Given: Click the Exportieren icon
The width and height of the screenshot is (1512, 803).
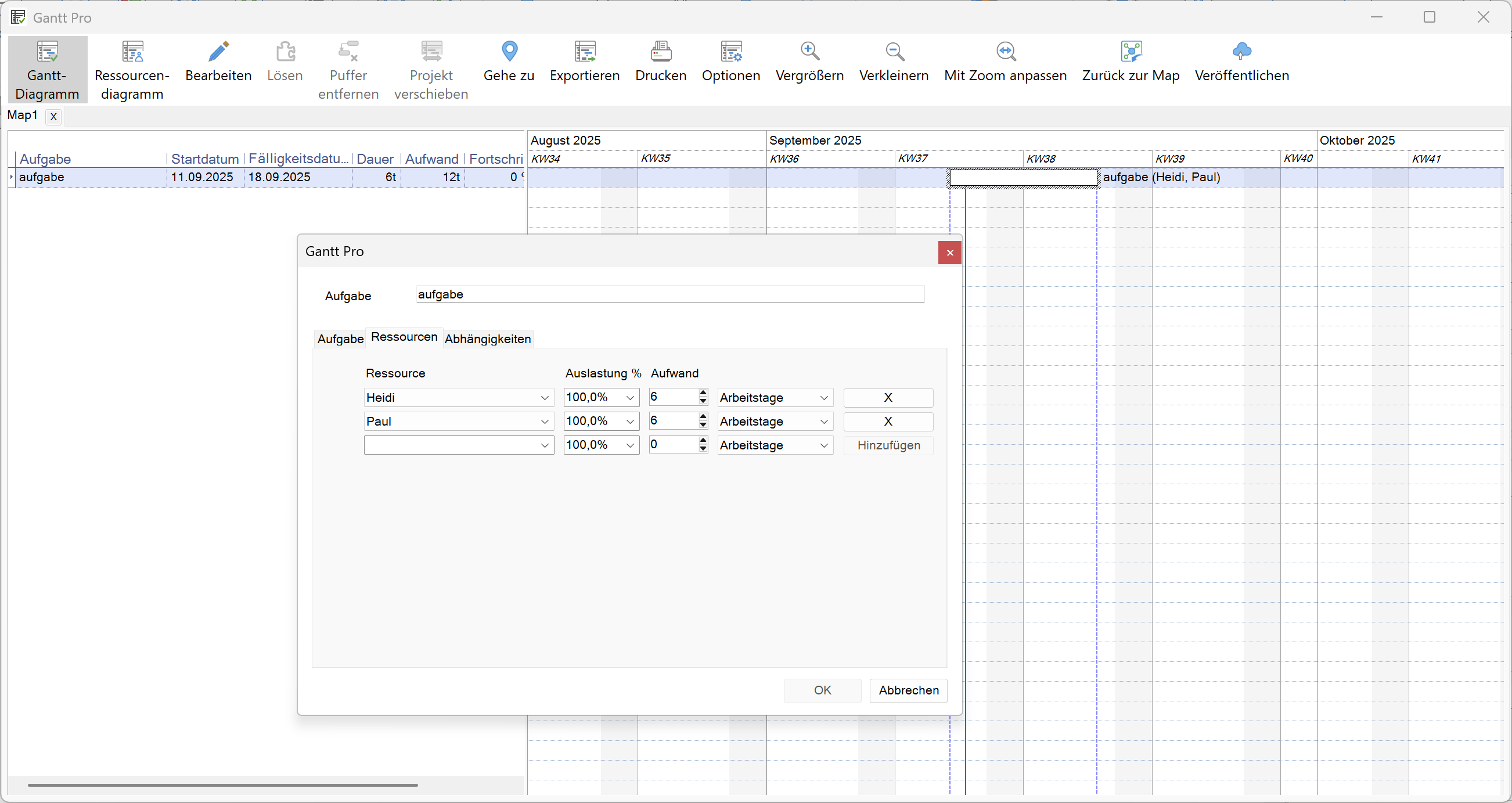Looking at the screenshot, I should tap(585, 52).
